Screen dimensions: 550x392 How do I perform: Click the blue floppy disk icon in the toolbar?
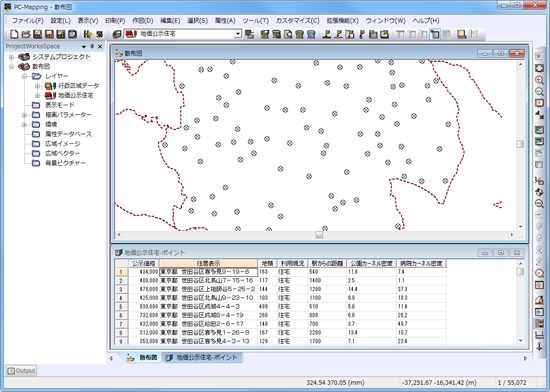pos(72,34)
